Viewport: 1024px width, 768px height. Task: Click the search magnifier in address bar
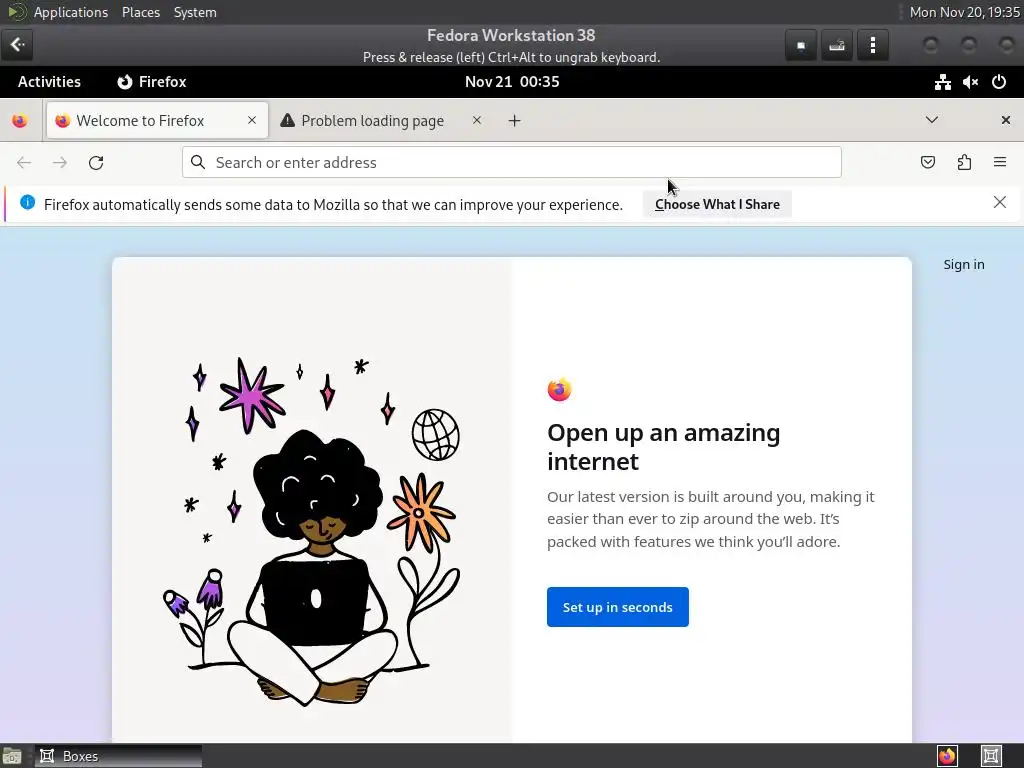198,162
